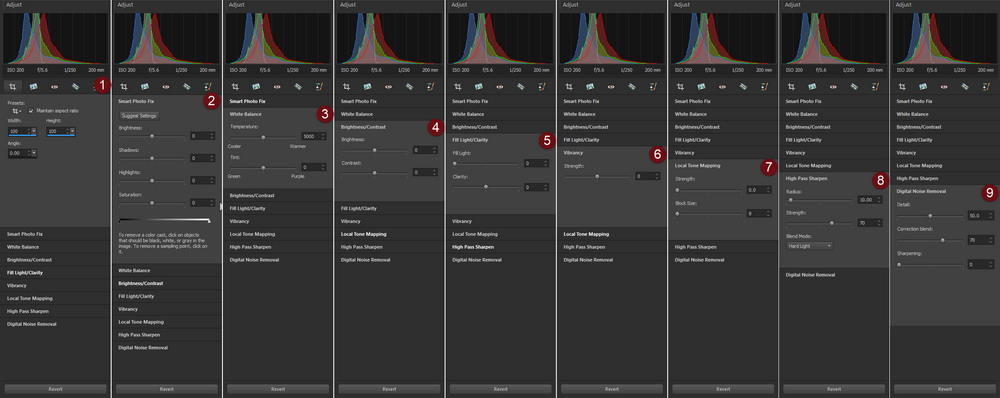
Task: Select the Clone Brush in expanded Digital Noise Removal panel
Action: click(985, 86)
